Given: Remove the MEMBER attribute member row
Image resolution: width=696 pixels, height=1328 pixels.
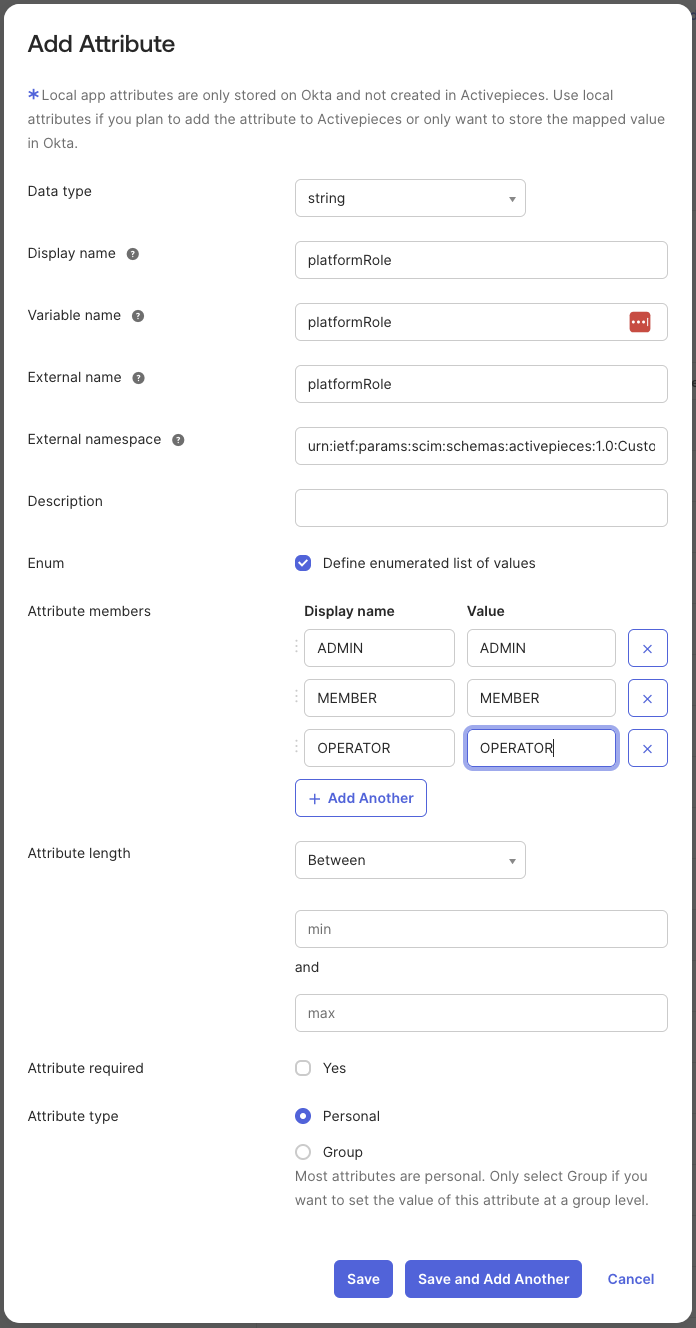Looking at the screenshot, I should pyautogui.click(x=647, y=697).
